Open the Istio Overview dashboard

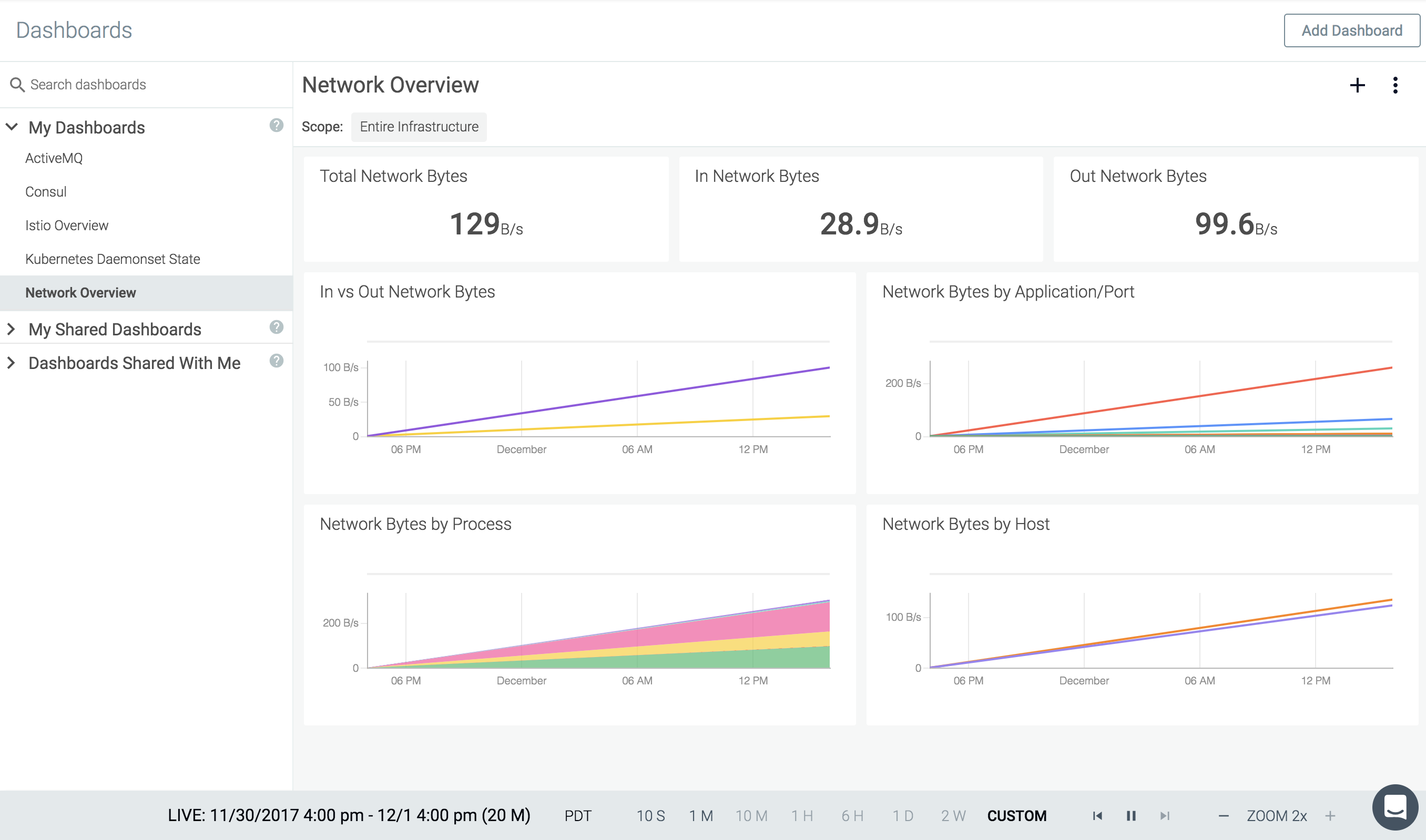pyautogui.click(x=67, y=226)
